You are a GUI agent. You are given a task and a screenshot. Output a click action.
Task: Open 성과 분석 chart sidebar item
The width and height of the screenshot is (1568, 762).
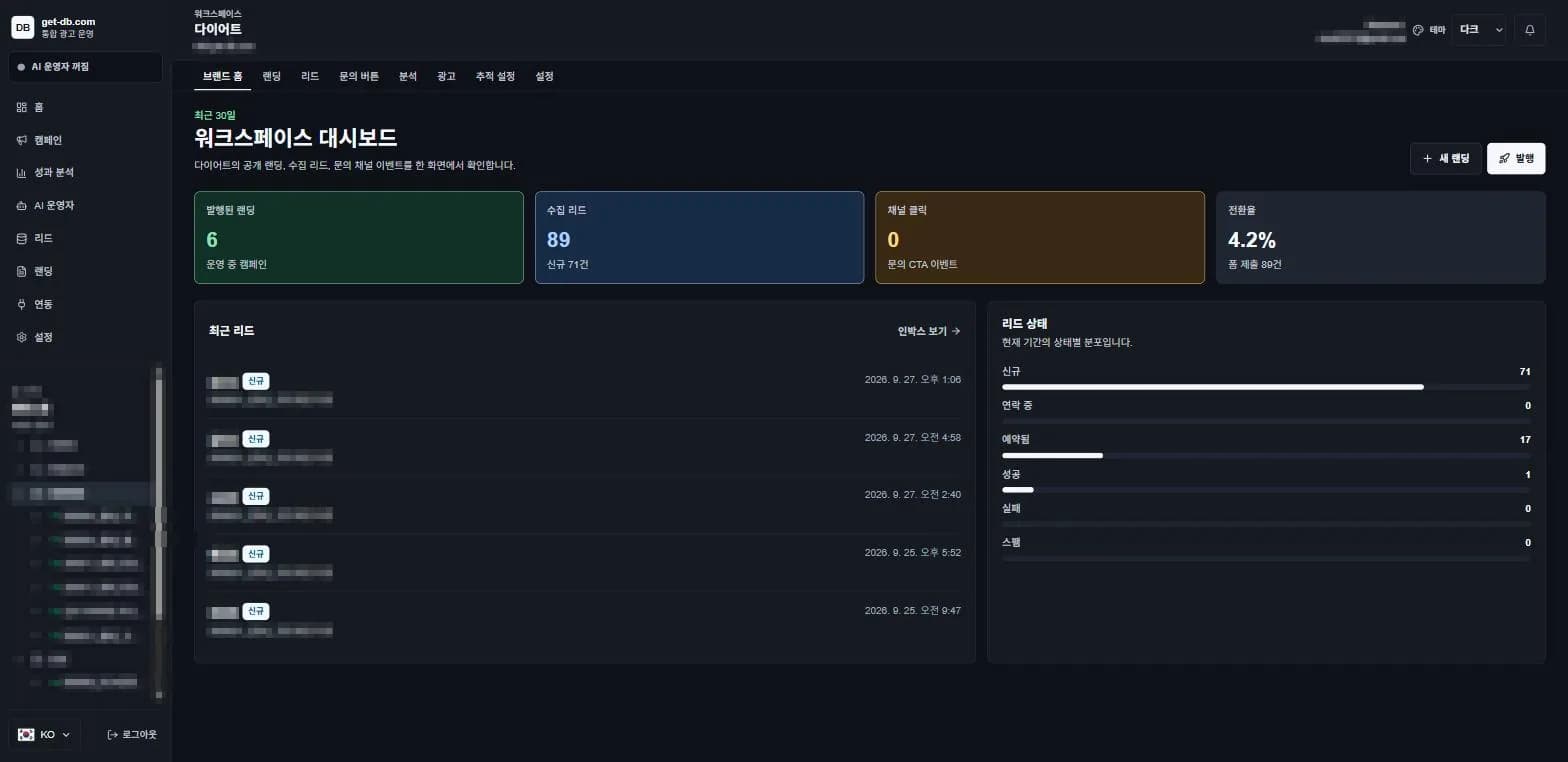(x=86, y=172)
